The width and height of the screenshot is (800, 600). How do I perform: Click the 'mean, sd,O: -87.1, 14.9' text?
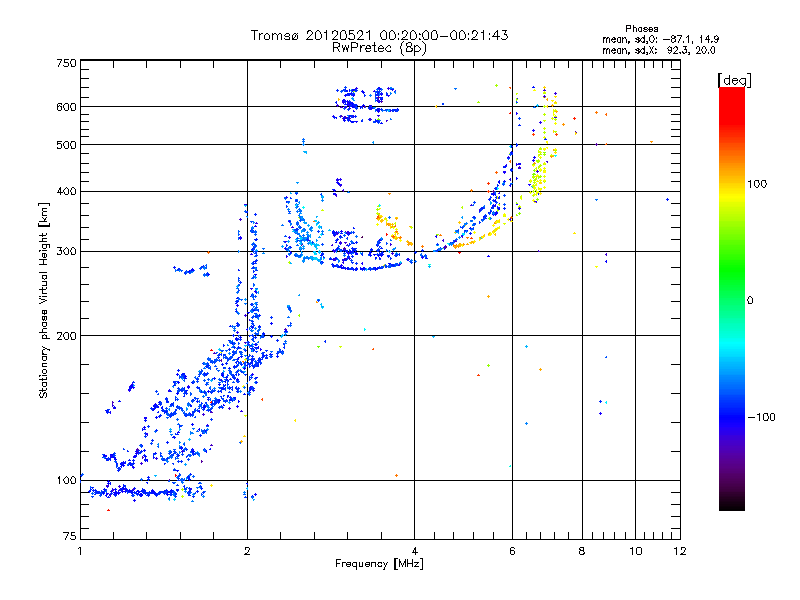click(660, 39)
